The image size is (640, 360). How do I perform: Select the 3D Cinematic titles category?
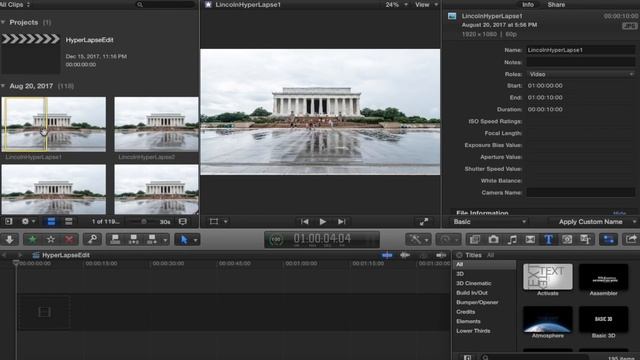tap(473, 283)
